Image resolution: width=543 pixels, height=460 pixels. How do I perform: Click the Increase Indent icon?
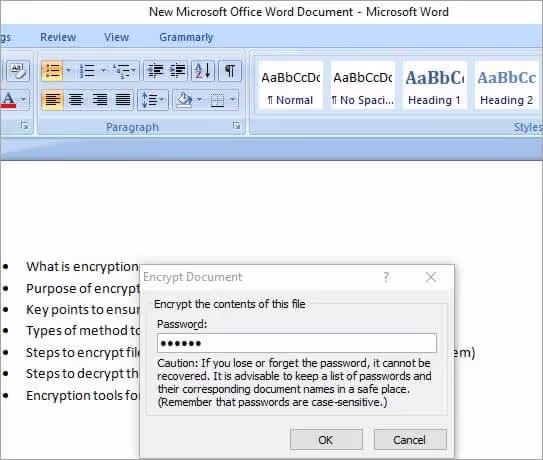(x=177, y=71)
